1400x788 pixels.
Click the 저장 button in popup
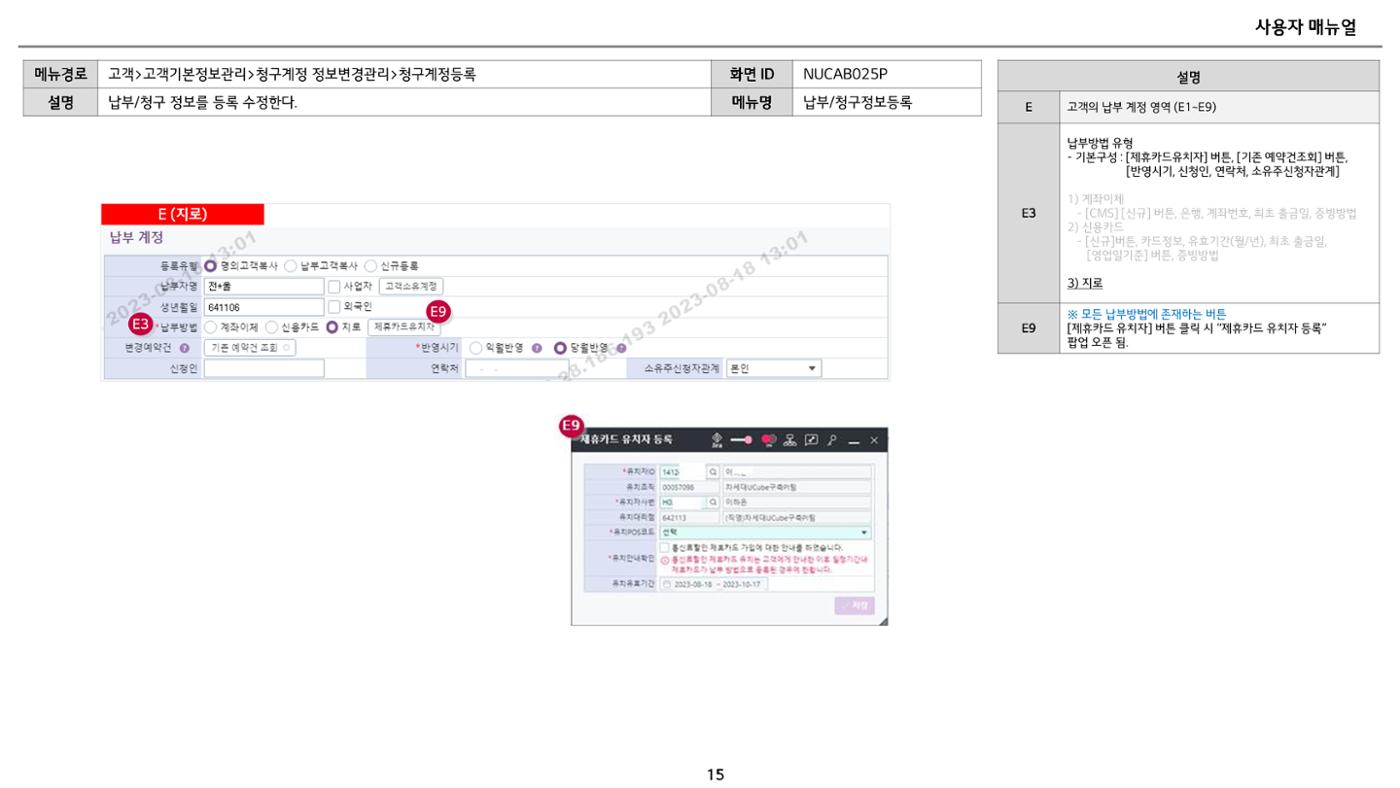pyautogui.click(x=855, y=605)
